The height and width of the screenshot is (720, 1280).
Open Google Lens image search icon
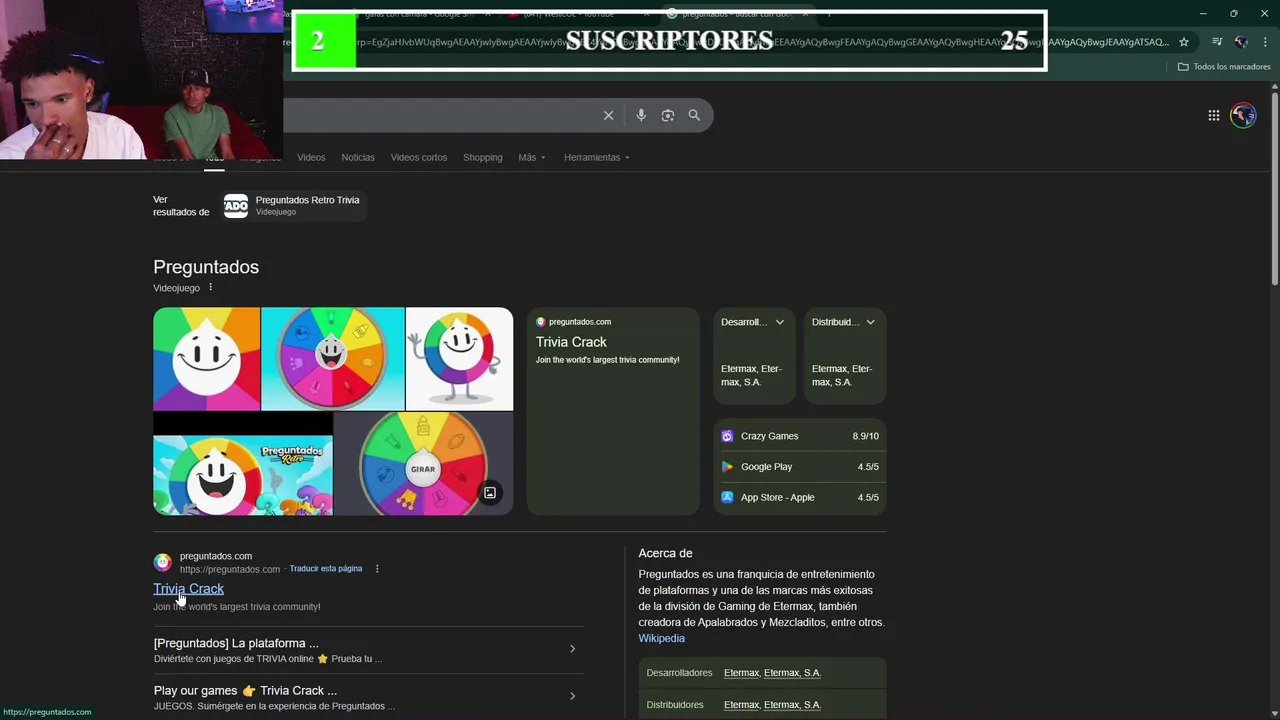pos(668,115)
